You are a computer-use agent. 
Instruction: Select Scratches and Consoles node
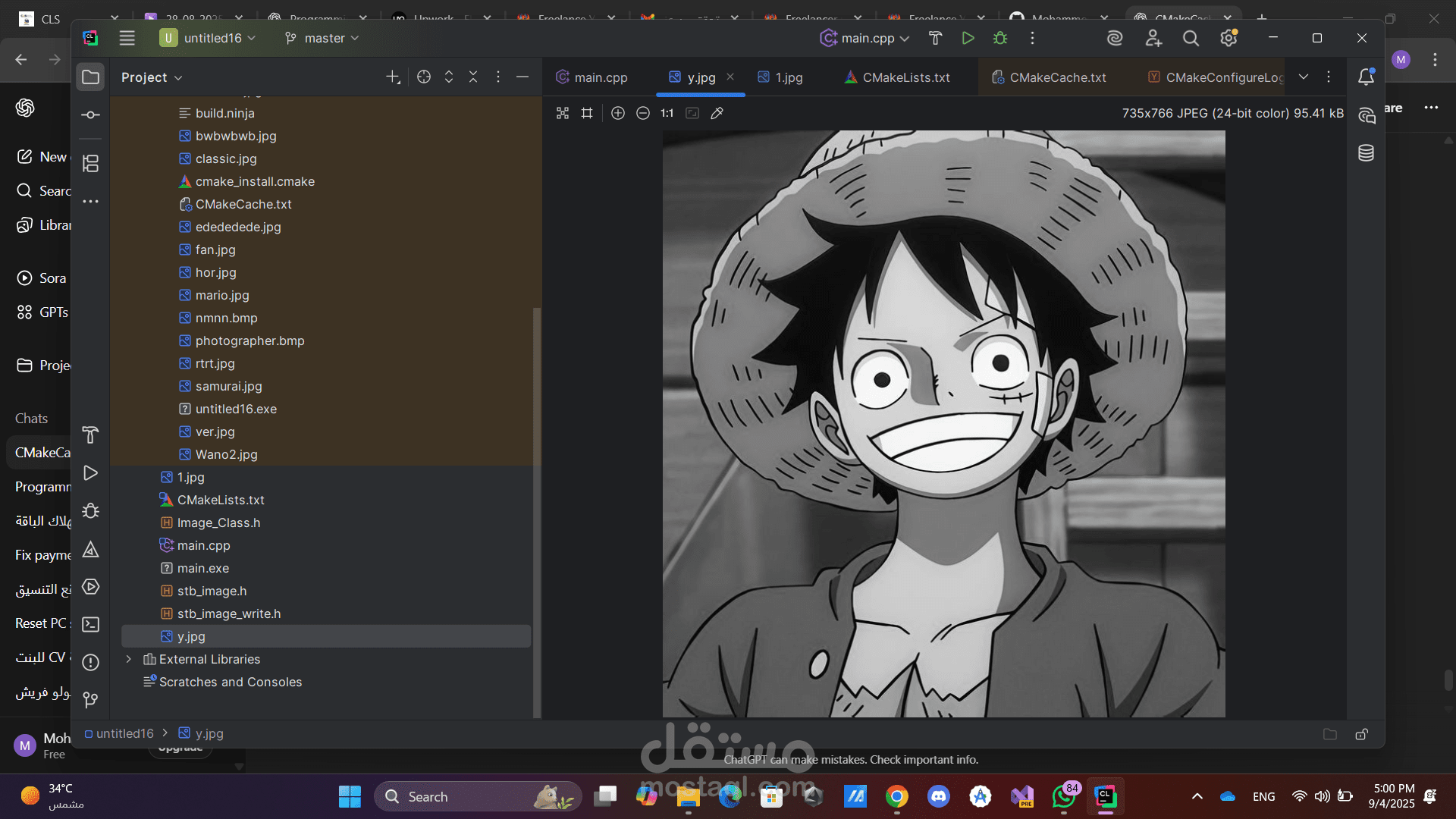[x=231, y=682]
